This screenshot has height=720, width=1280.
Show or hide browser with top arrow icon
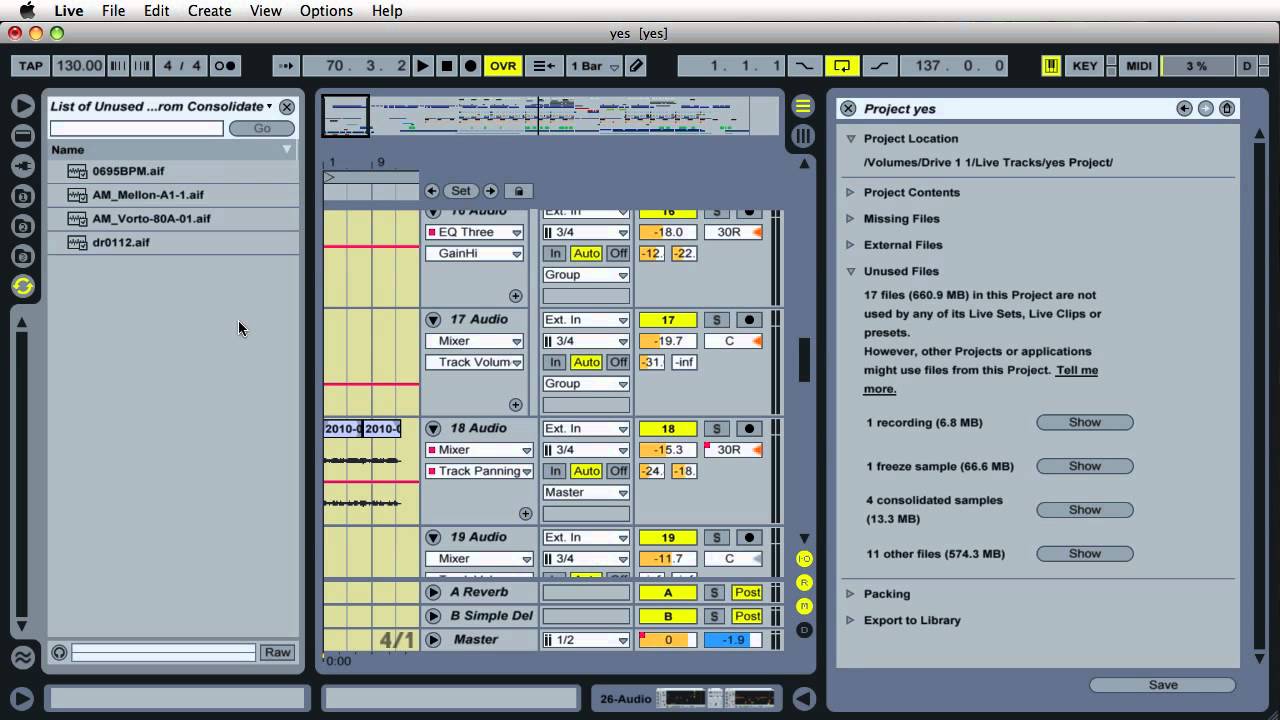tap(22, 105)
